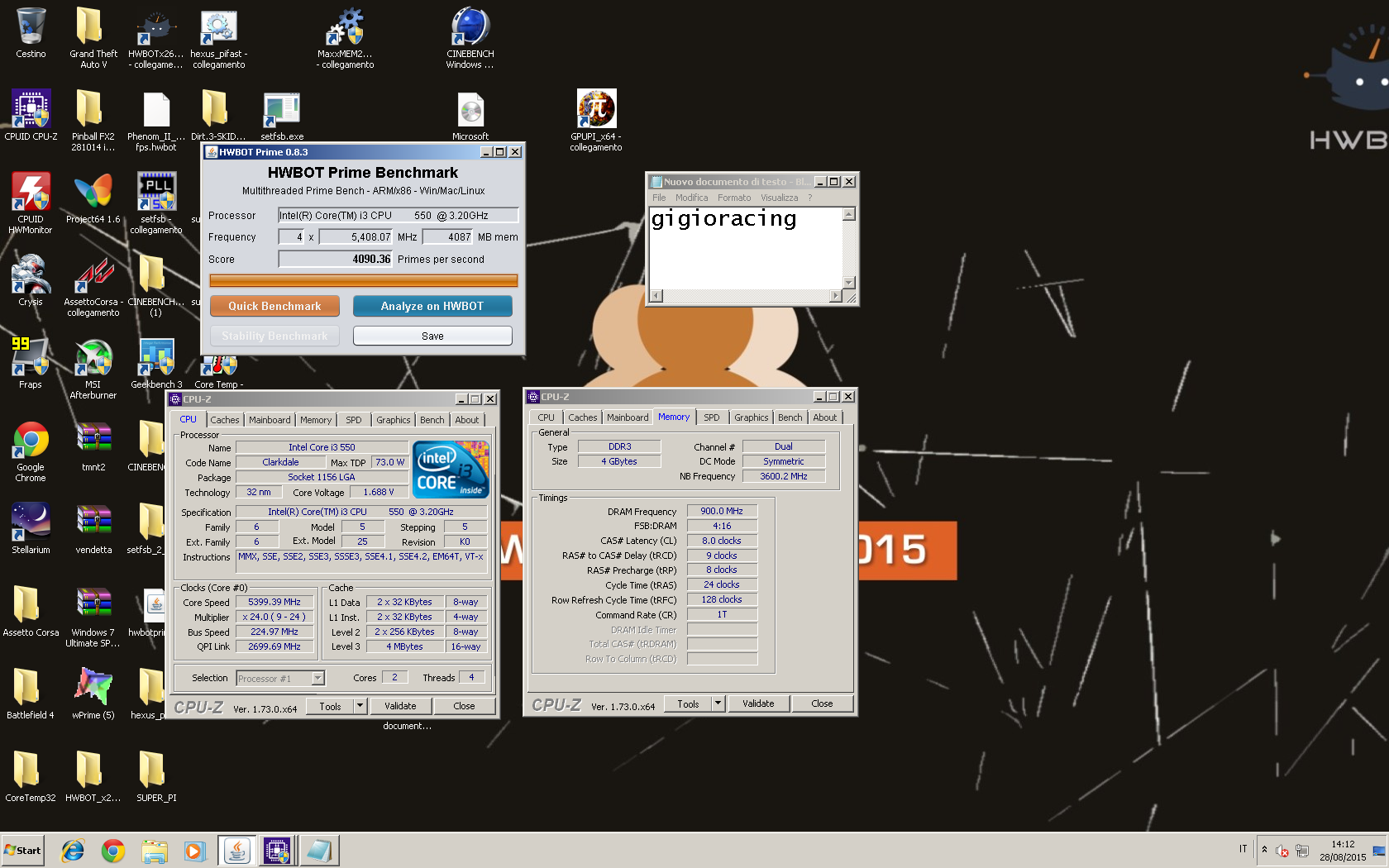
Task: Open AssettoCorsa shortcut icon
Action: [93, 285]
